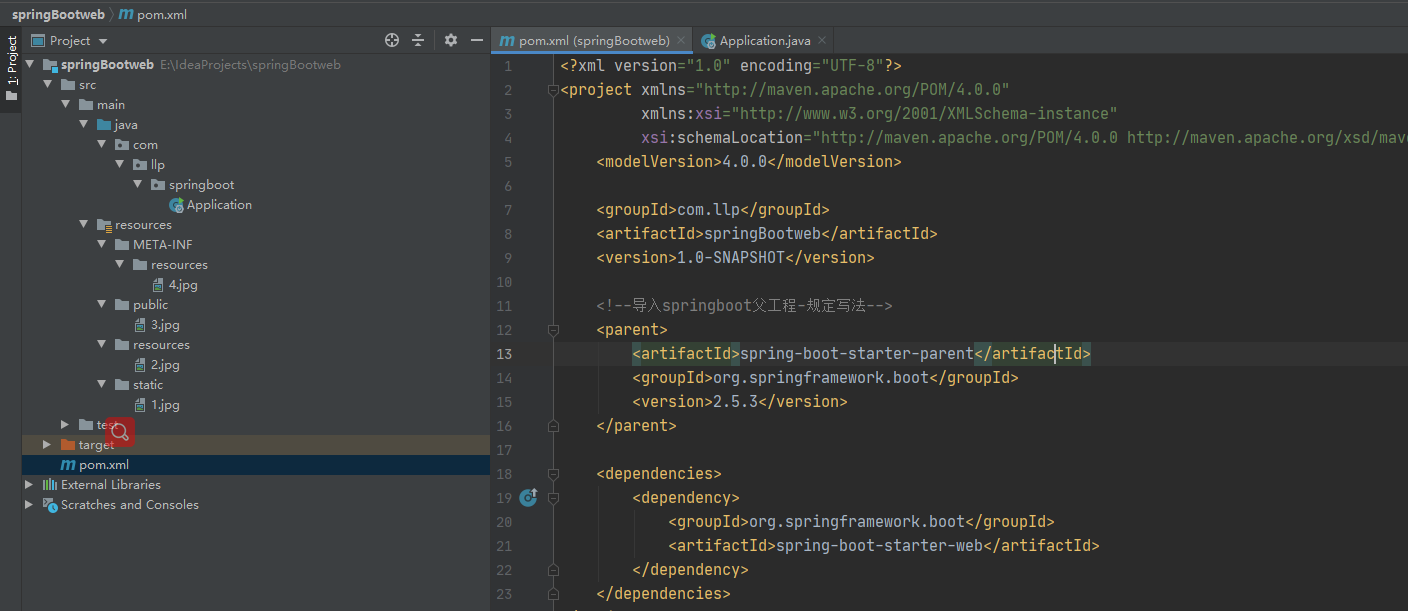This screenshot has width=1408, height=611.
Task: Collapse the src folder
Action: click(x=48, y=84)
